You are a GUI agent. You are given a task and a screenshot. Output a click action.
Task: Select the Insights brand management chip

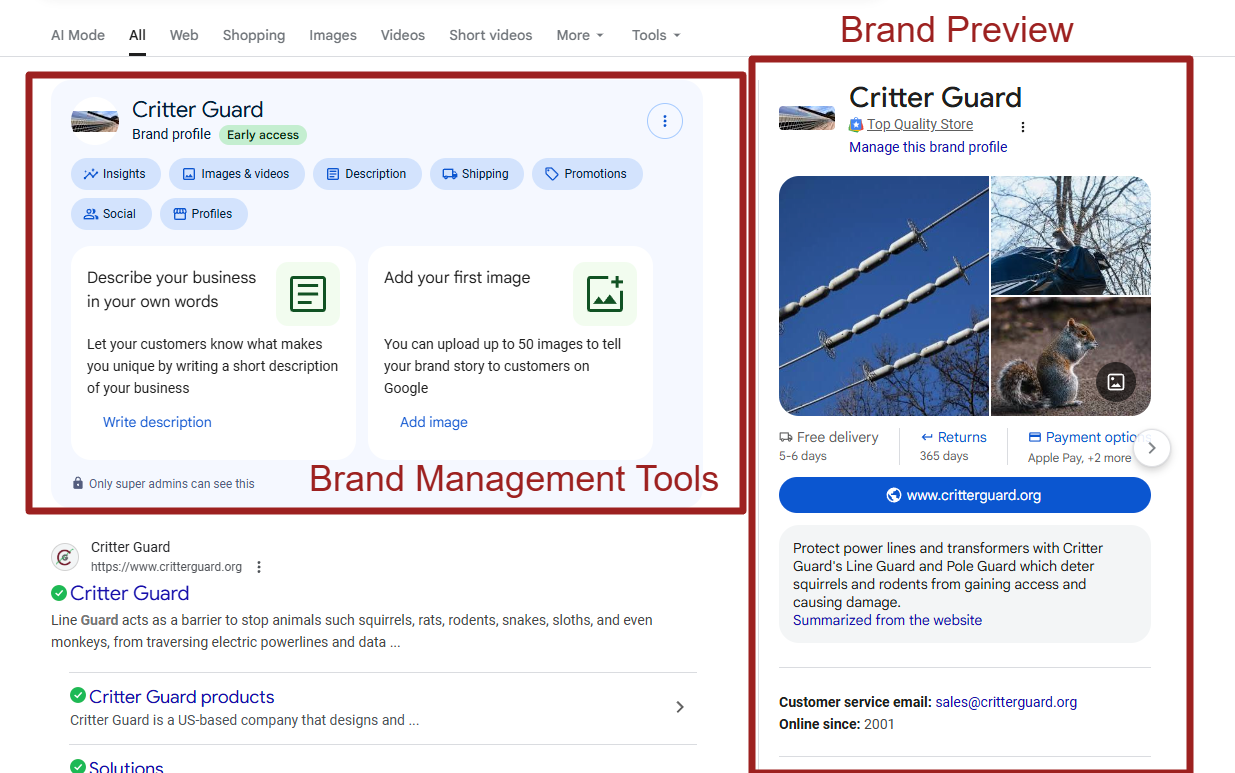tap(115, 173)
